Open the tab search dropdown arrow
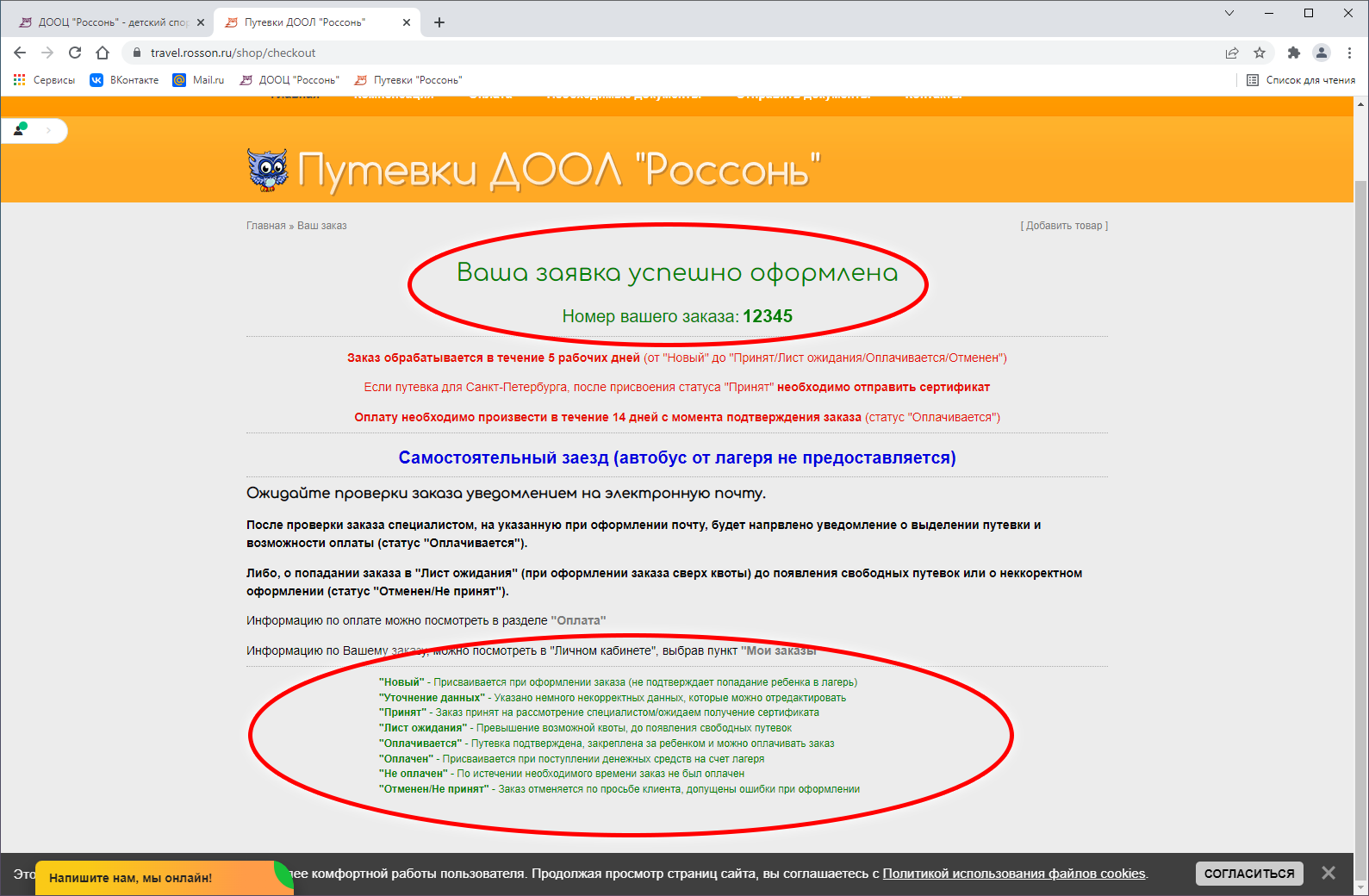 (1229, 13)
